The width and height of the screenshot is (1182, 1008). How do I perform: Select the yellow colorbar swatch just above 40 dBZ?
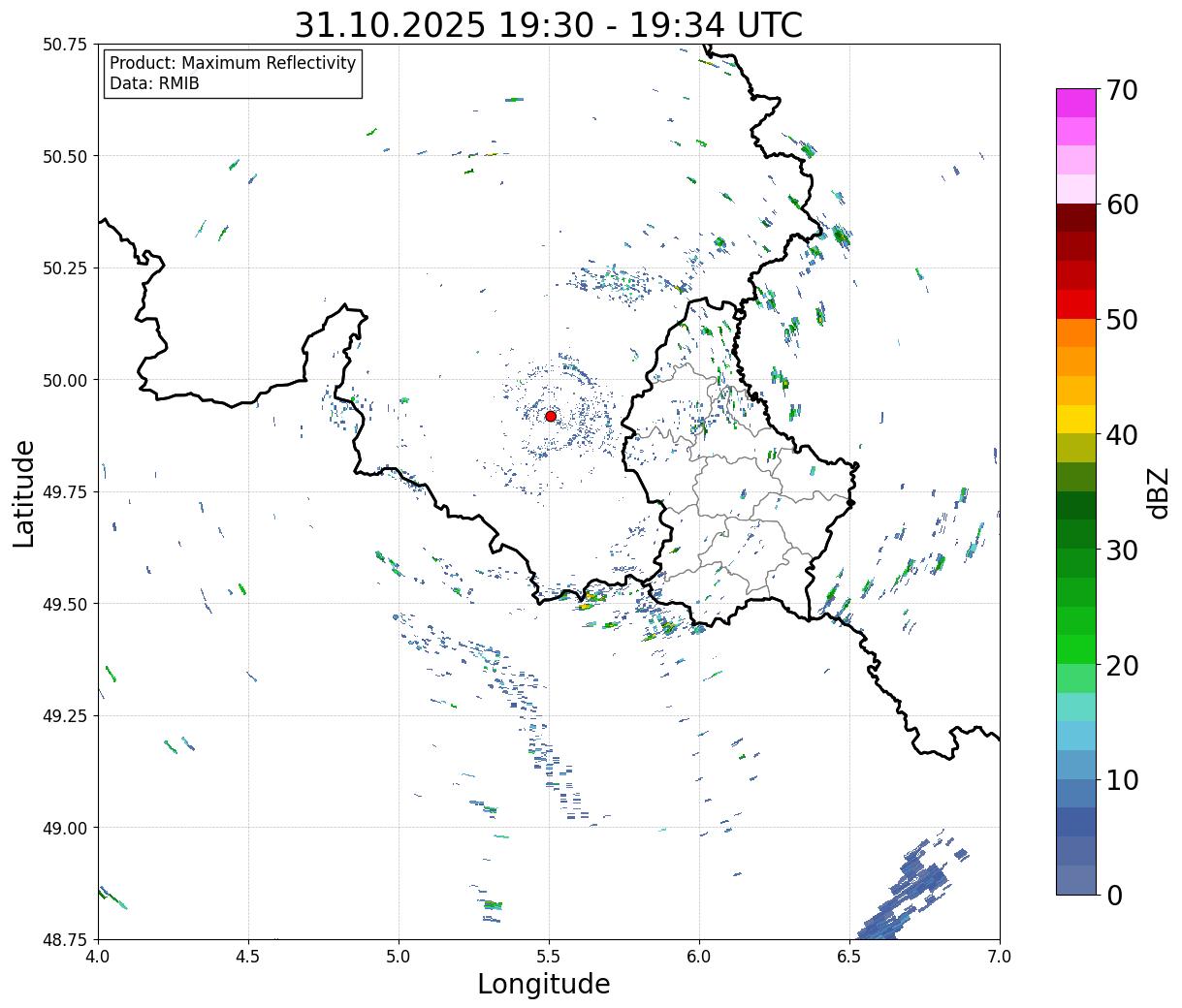(x=1075, y=419)
